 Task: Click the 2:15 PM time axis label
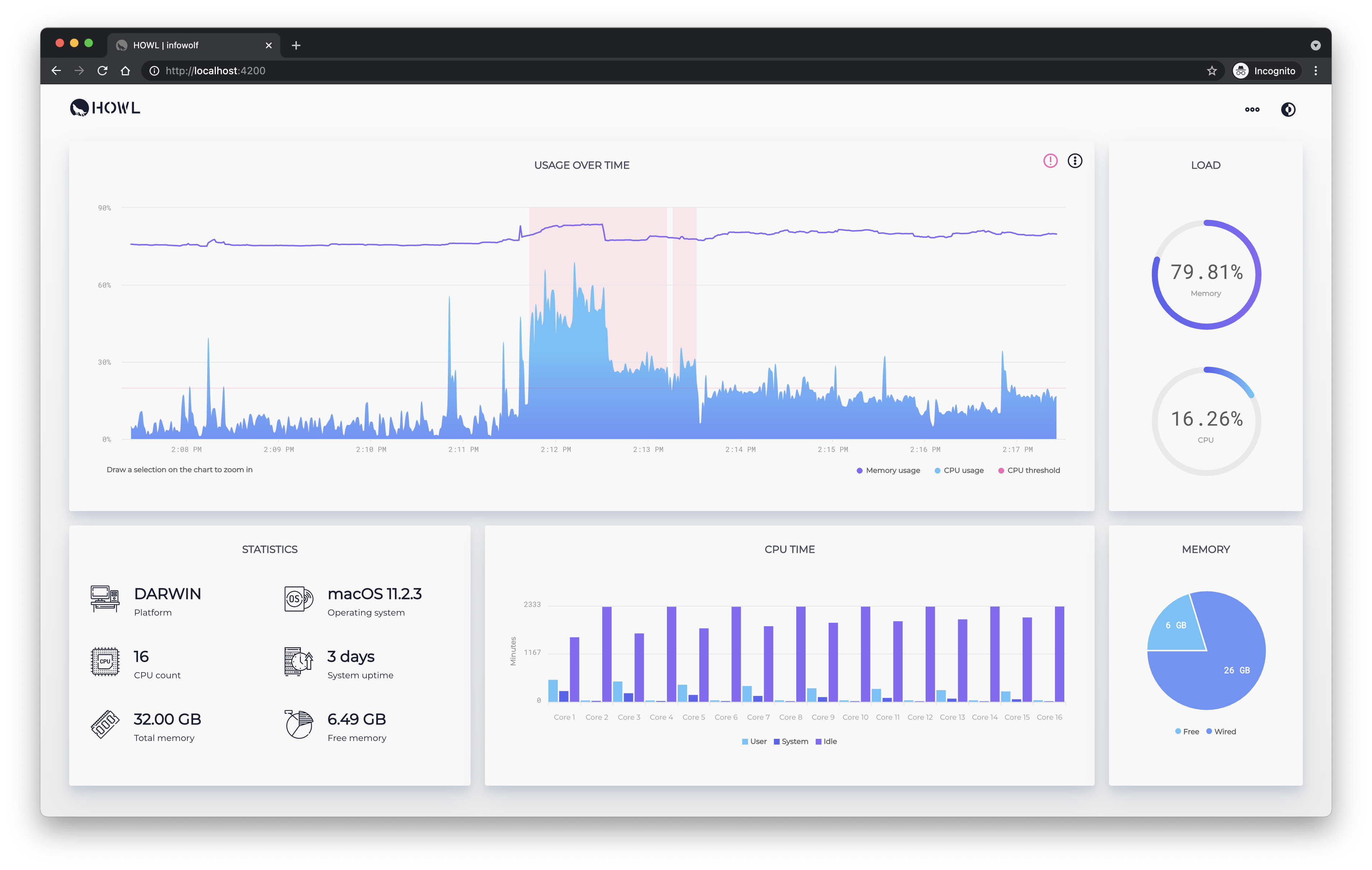(x=832, y=450)
